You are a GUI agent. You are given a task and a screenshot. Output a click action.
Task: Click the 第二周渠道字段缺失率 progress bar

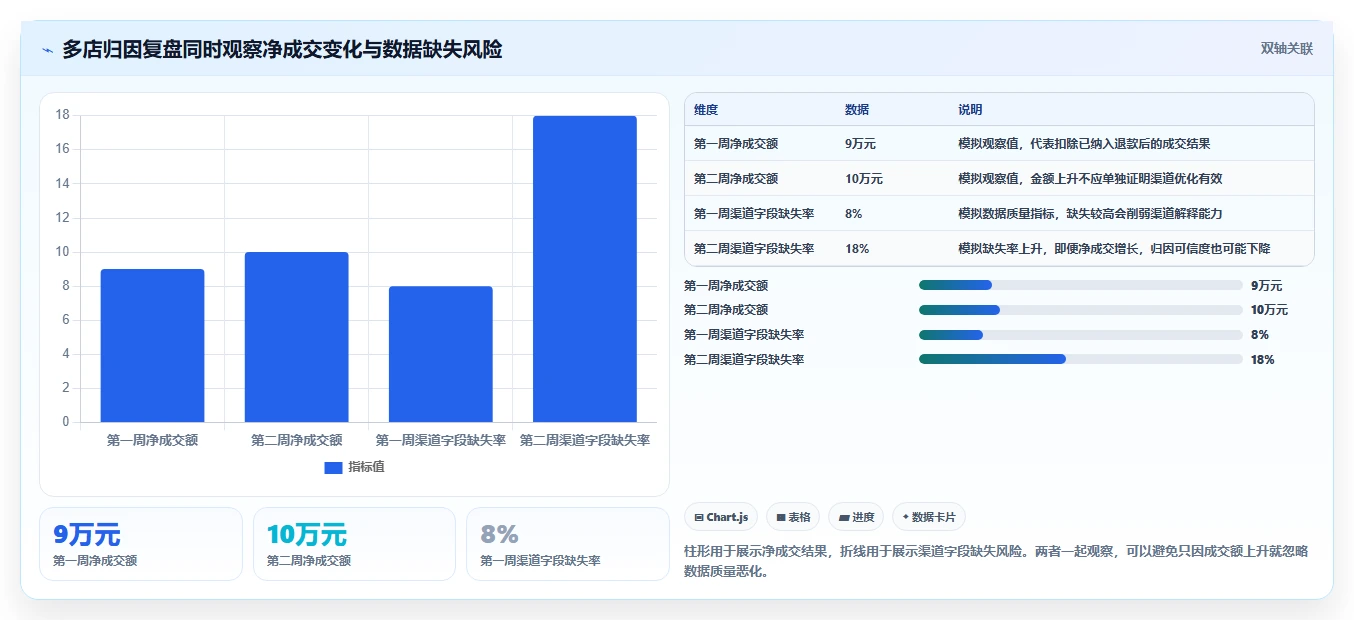(1080, 359)
